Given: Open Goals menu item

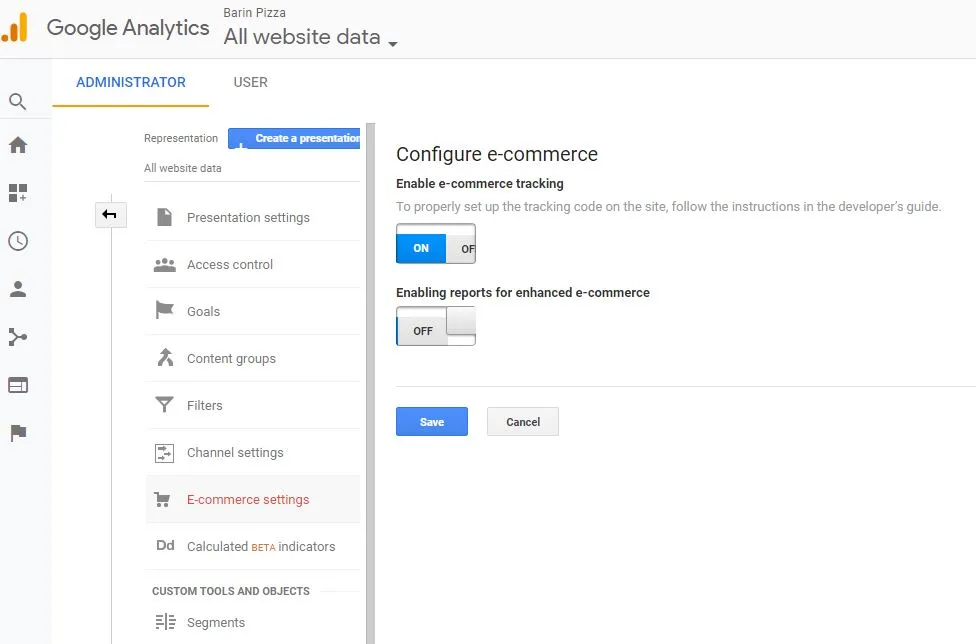Looking at the screenshot, I should click(x=253, y=311).
